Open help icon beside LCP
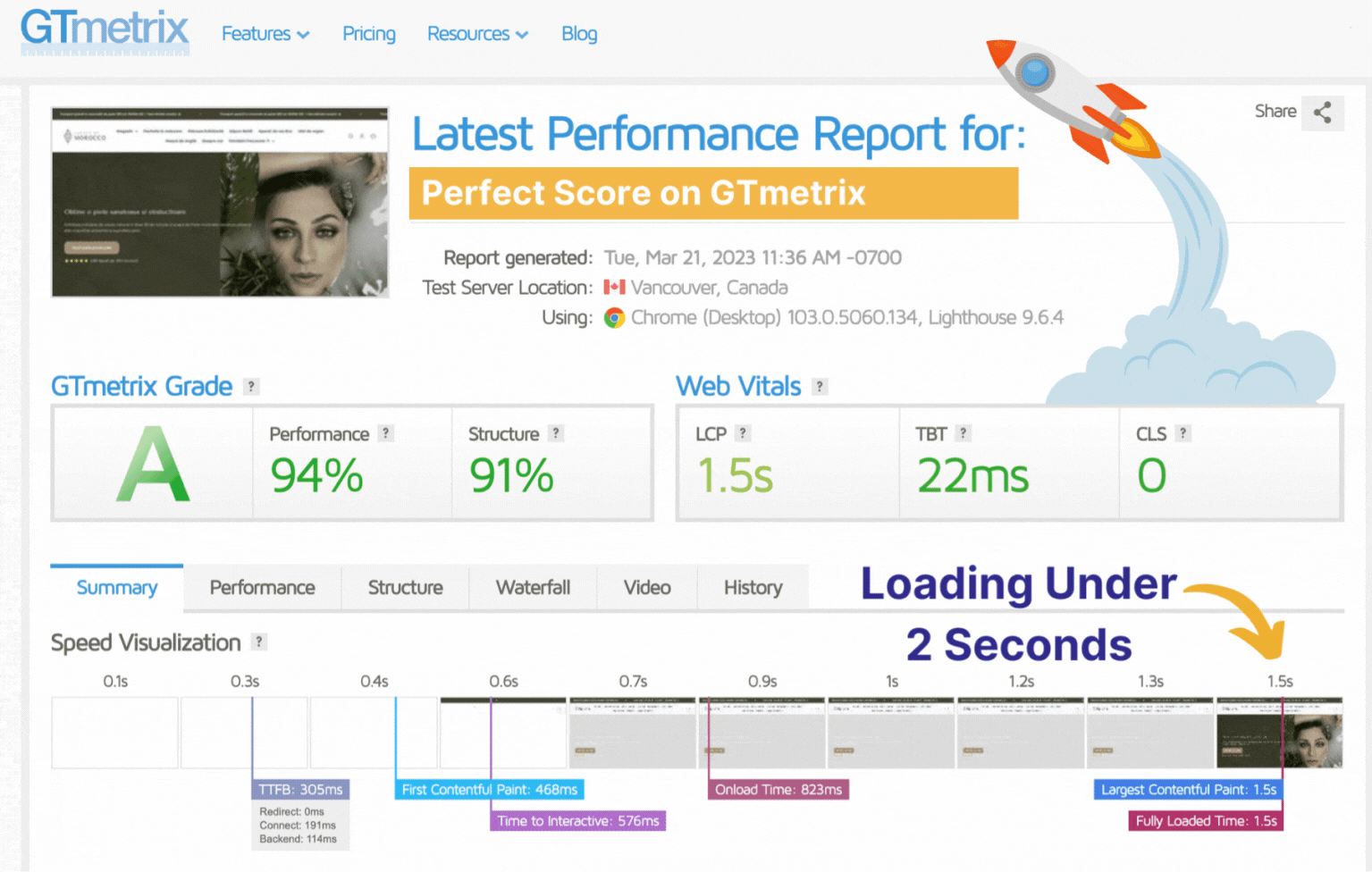The width and height of the screenshot is (1372, 872). (743, 433)
